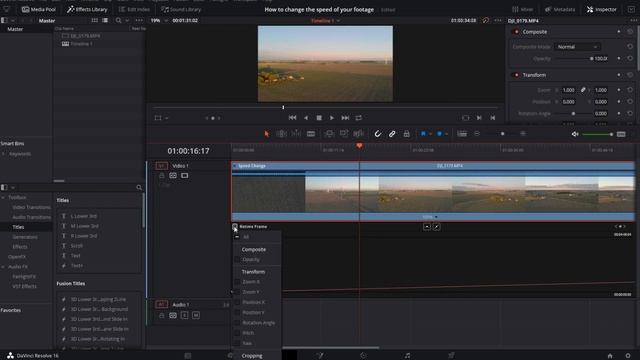
Task: Click the Position X value field
Action: [x=568, y=102]
